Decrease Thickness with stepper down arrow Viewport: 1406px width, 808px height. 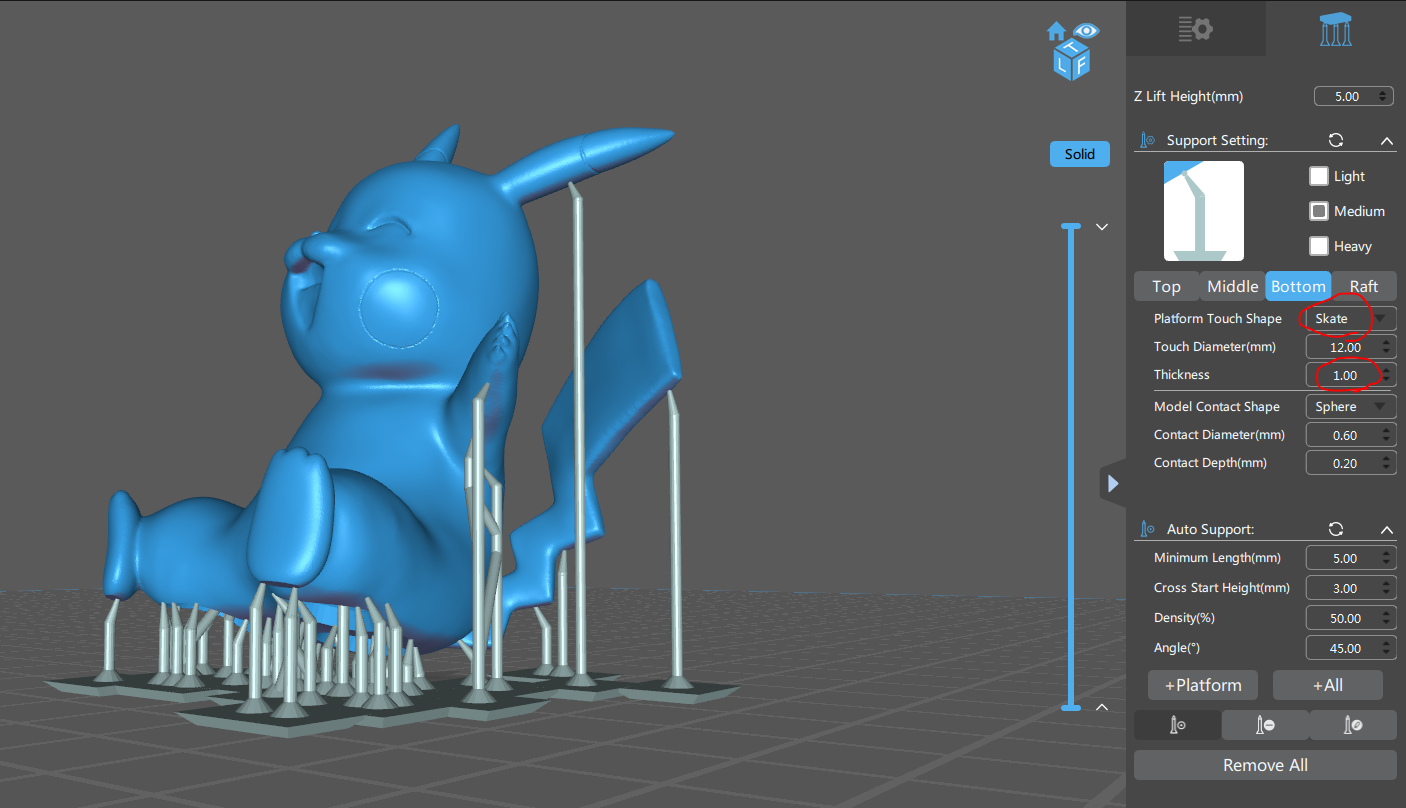point(1387,381)
